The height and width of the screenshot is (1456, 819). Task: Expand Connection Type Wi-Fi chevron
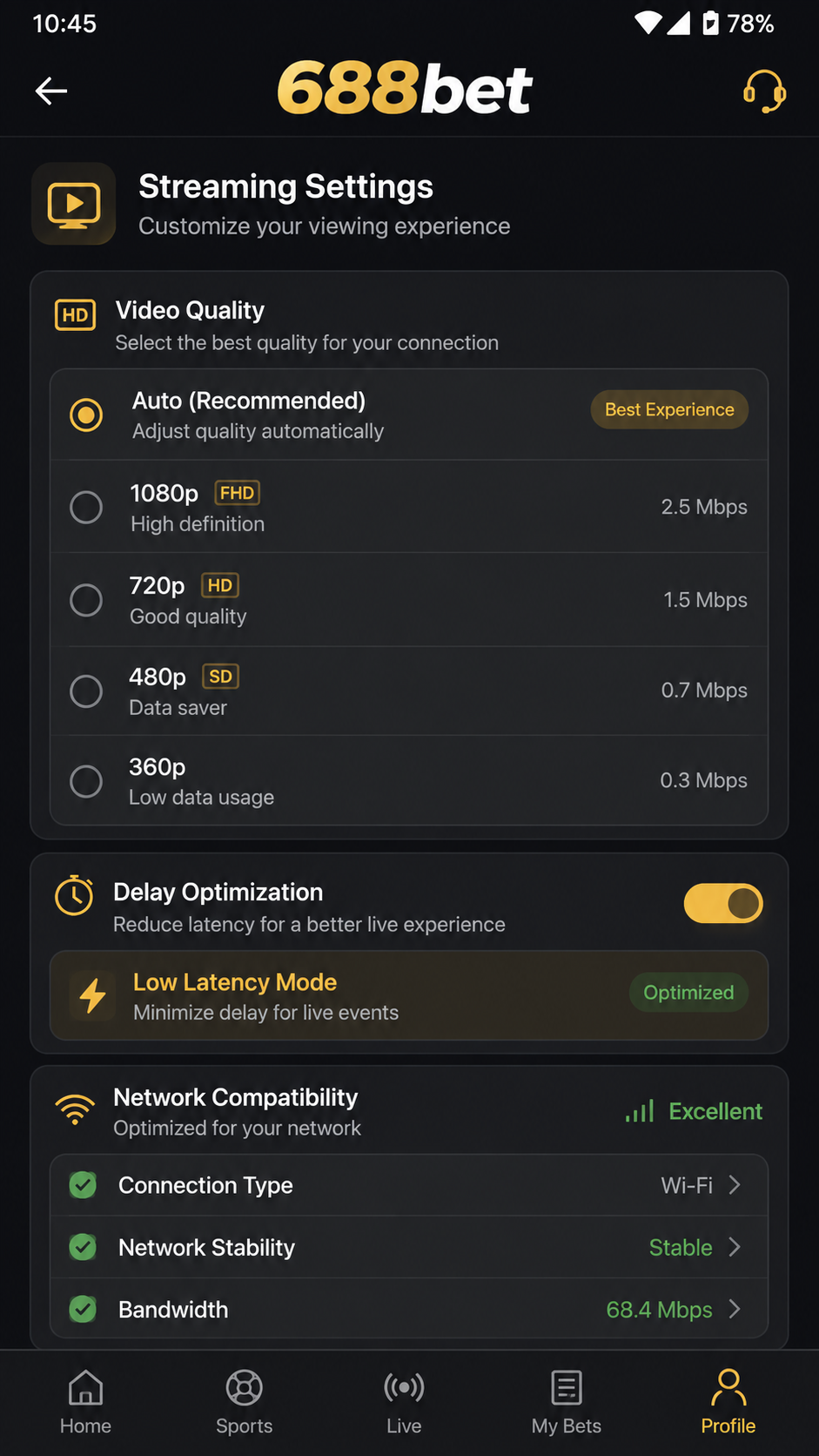[735, 1185]
